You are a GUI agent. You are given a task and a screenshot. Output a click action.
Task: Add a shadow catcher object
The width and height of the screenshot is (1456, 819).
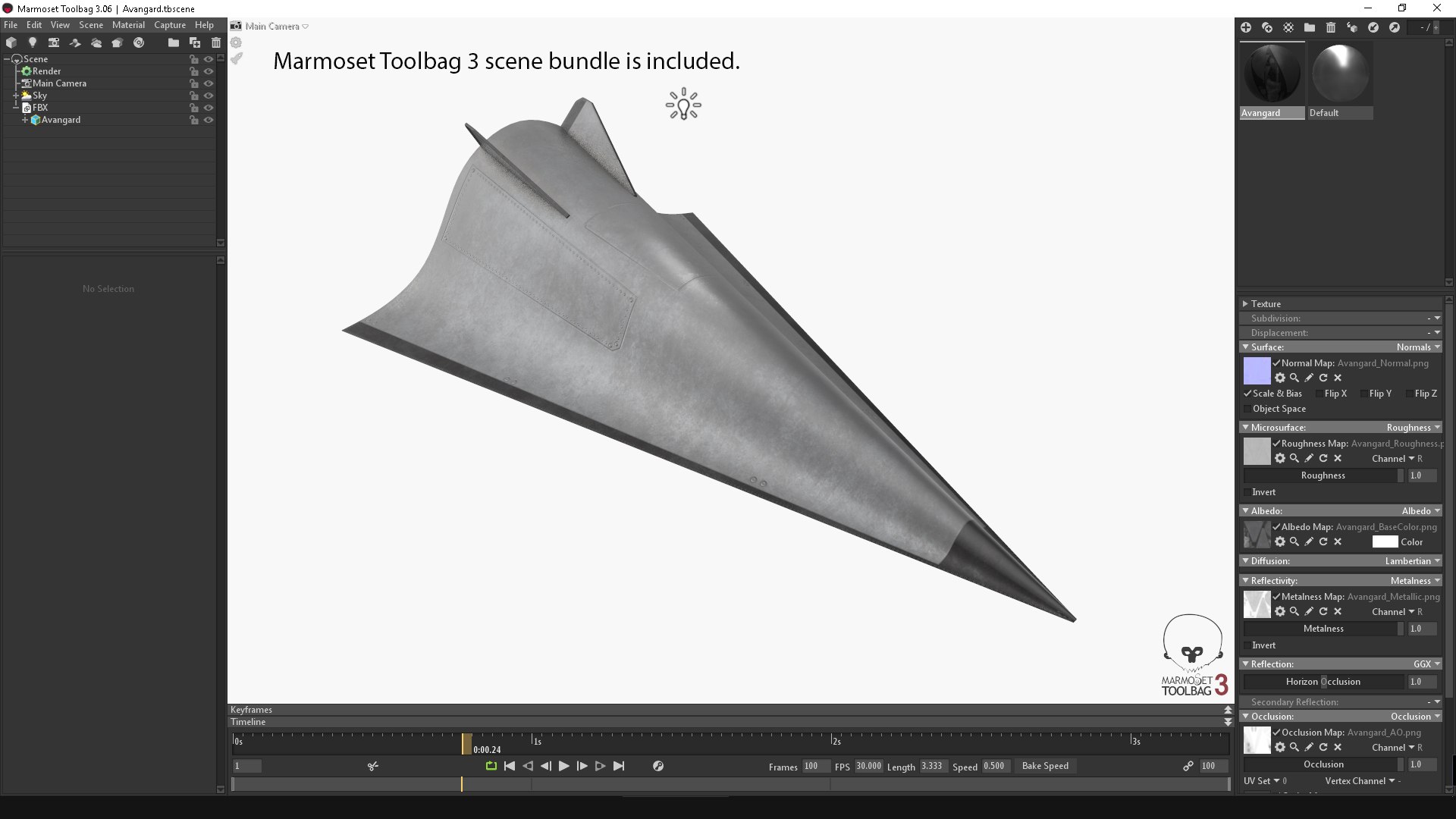point(75,42)
